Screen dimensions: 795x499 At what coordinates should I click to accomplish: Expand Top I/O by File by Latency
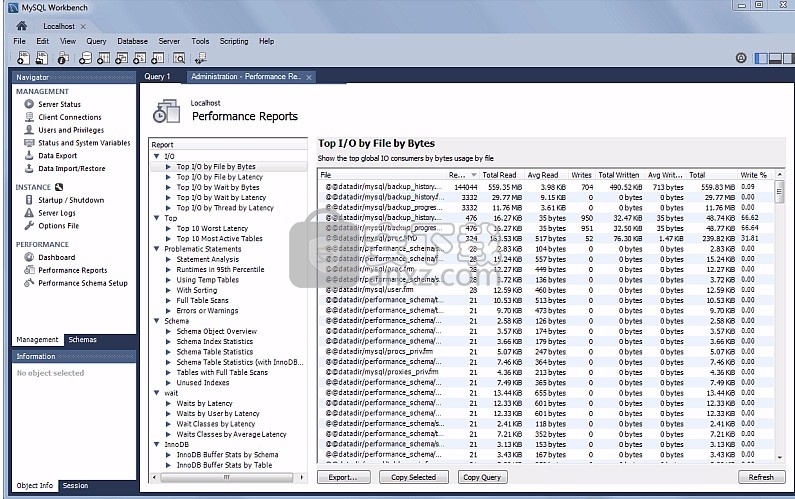[168, 177]
